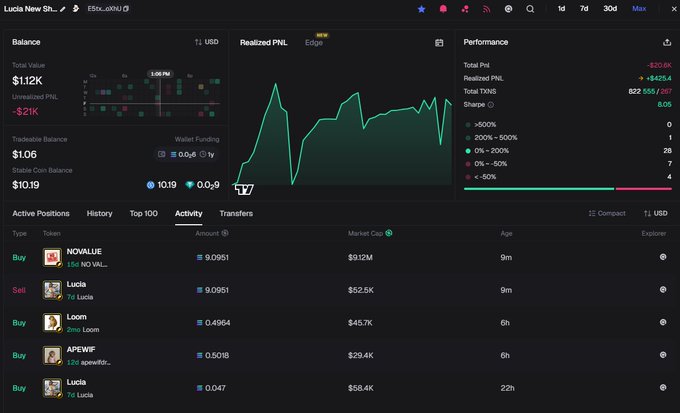The height and width of the screenshot is (413, 680).
Task: Click the 0.4964 amount value
Action: 217,323
